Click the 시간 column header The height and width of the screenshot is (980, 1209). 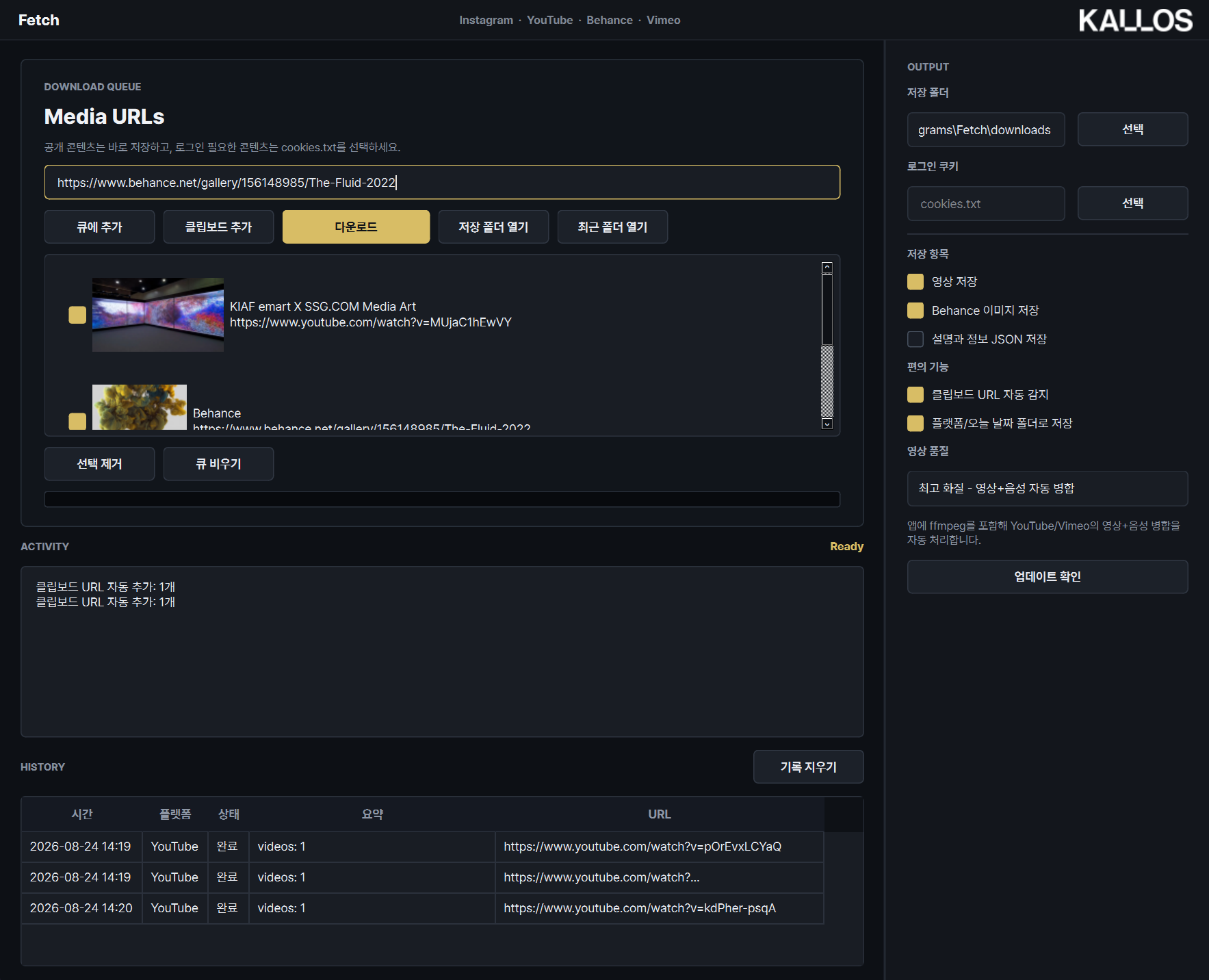click(81, 814)
